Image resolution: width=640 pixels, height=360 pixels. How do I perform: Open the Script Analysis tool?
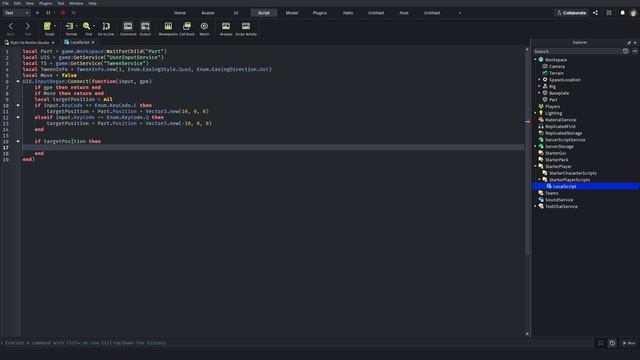click(x=226, y=27)
